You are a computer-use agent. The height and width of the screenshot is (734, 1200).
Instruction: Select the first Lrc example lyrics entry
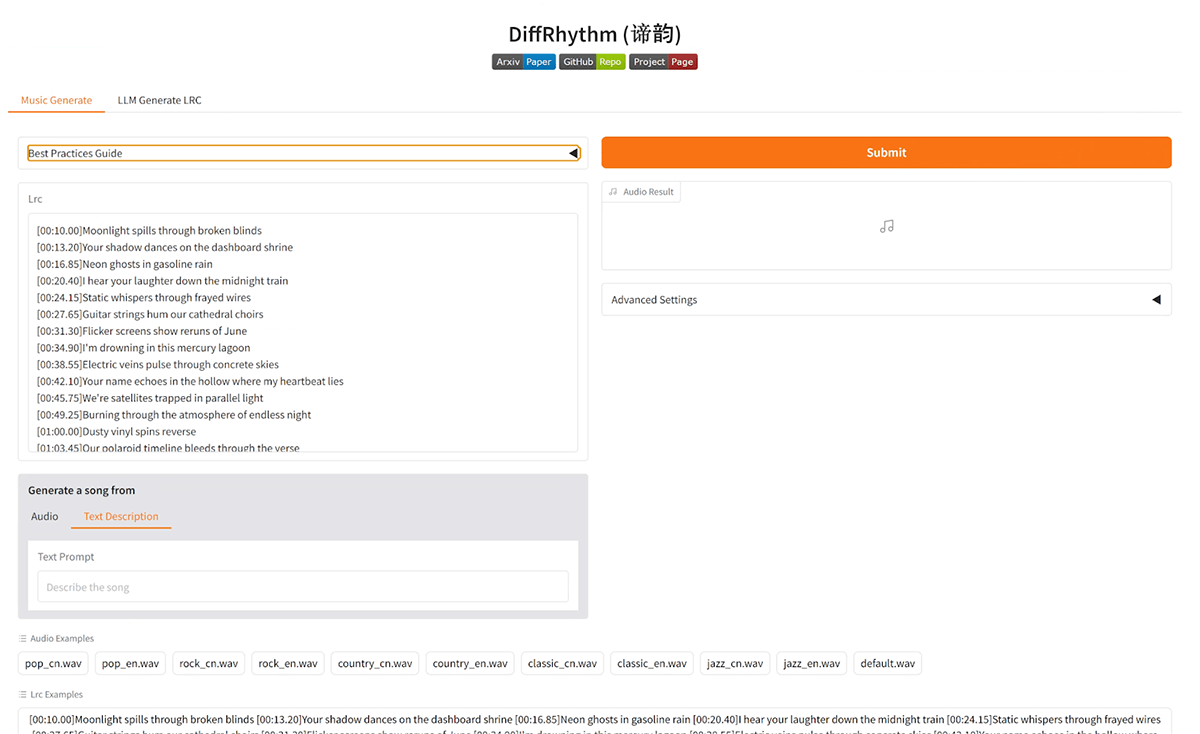point(593,721)
